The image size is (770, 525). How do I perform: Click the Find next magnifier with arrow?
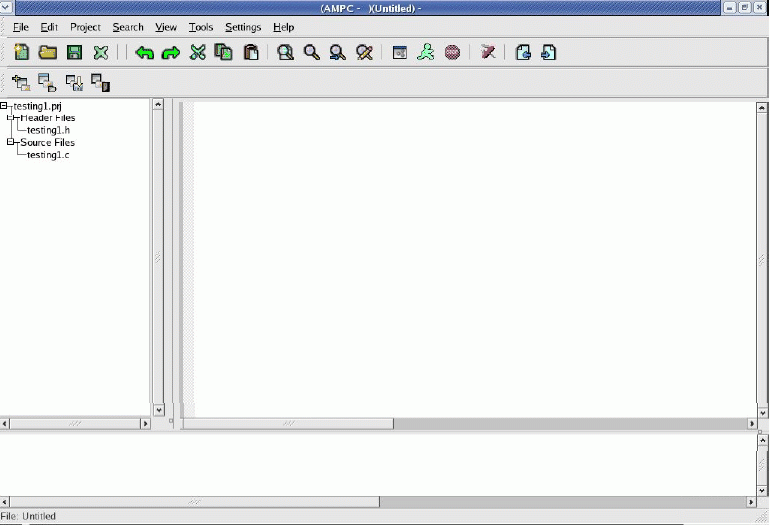(x=337, y=52)
